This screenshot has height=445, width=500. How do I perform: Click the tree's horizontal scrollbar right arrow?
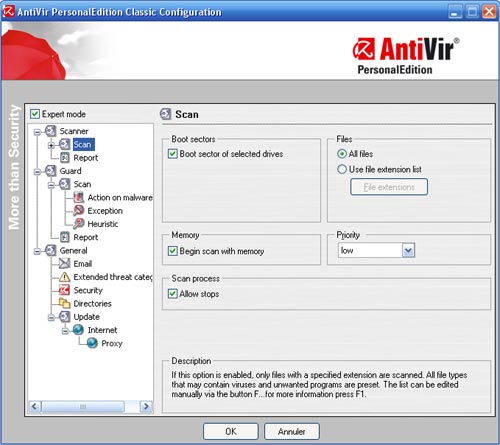click(x=146, y=406)
